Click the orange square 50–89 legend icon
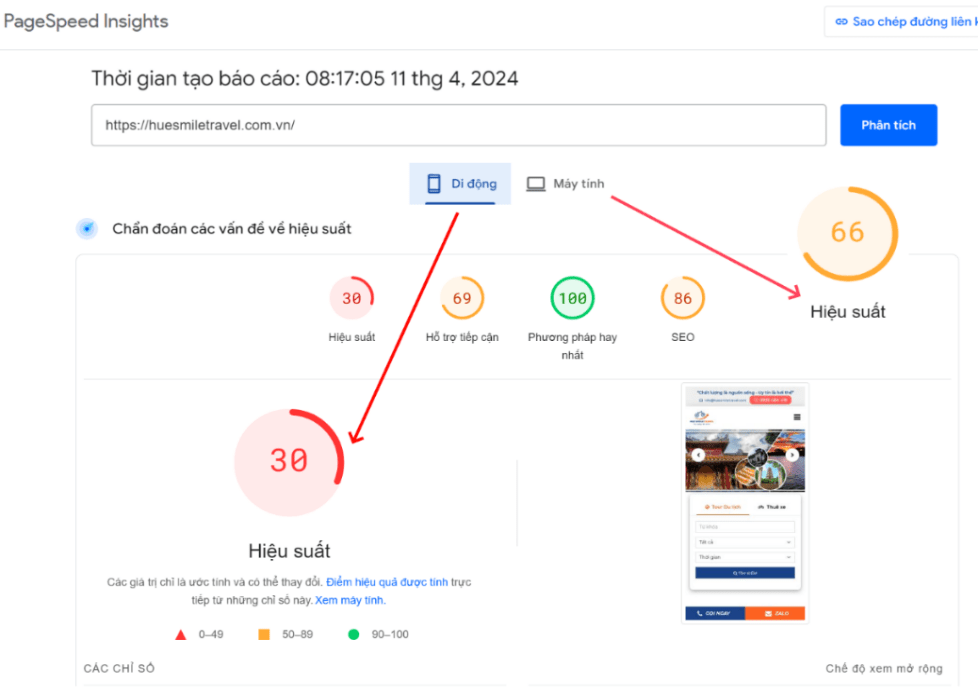This screenshot has width=978, height=695. [264, 634]
